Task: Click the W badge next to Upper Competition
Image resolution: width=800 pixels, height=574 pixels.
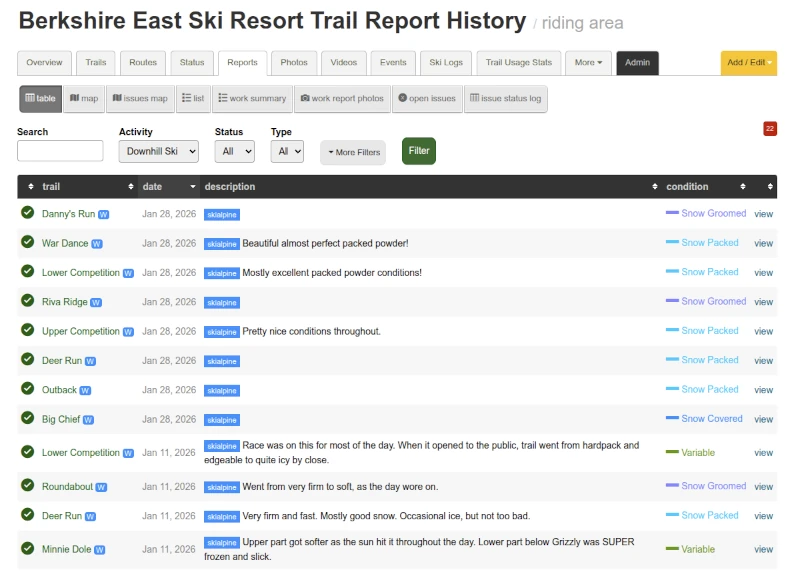Action: [x=128, y=332]
